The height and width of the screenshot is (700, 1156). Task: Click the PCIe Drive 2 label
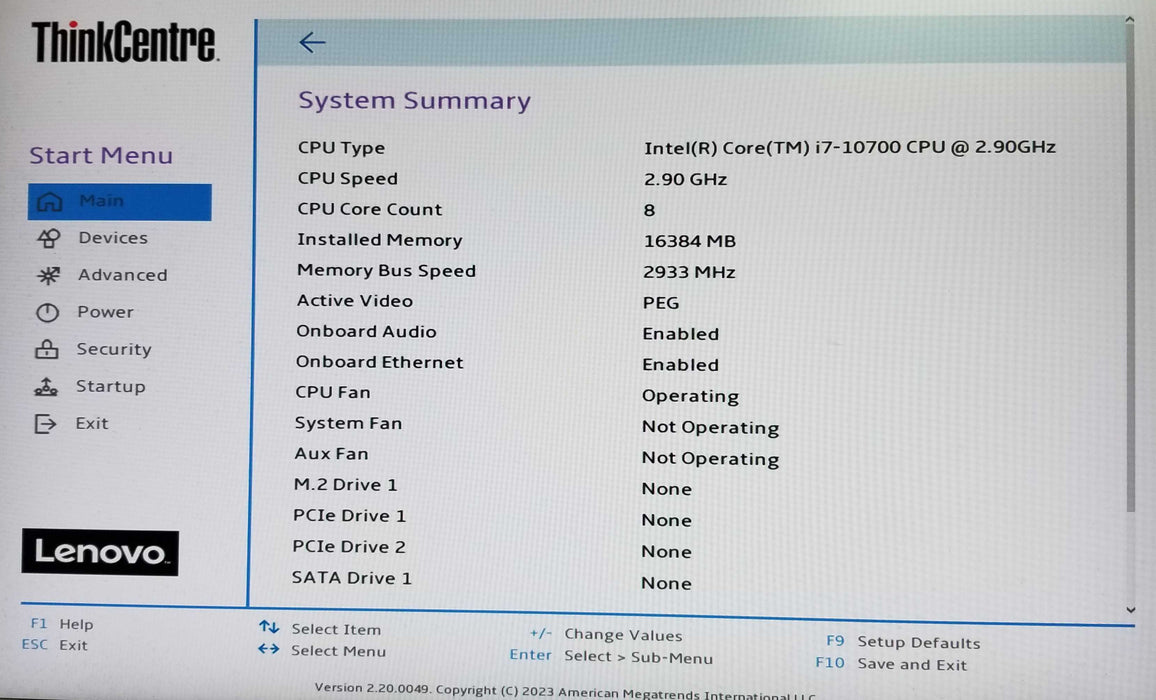pyautogui.click(x=349, y=547)
